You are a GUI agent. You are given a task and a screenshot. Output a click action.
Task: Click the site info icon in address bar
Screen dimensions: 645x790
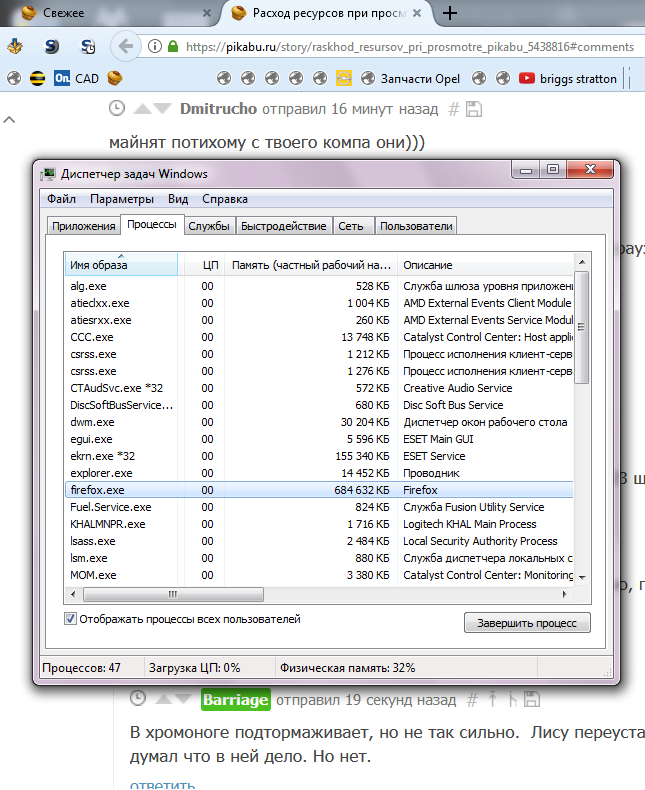[155, 47]
